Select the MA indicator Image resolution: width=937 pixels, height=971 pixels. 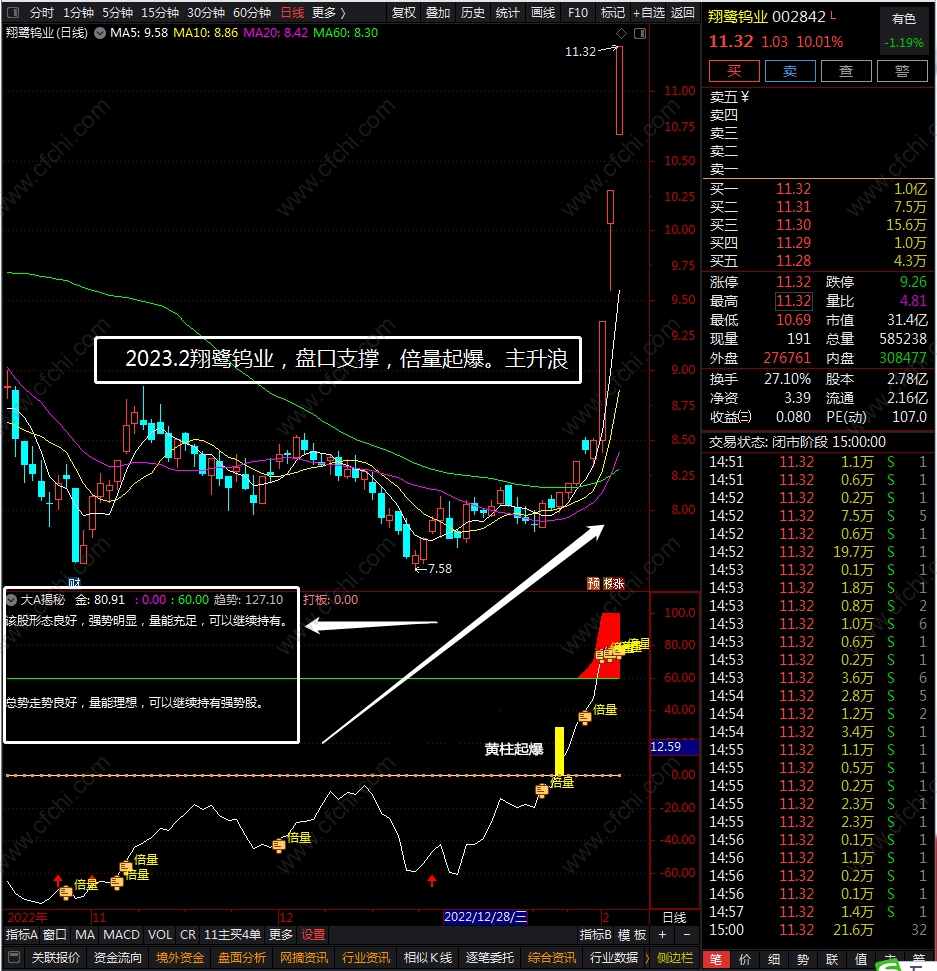(85, 934)
